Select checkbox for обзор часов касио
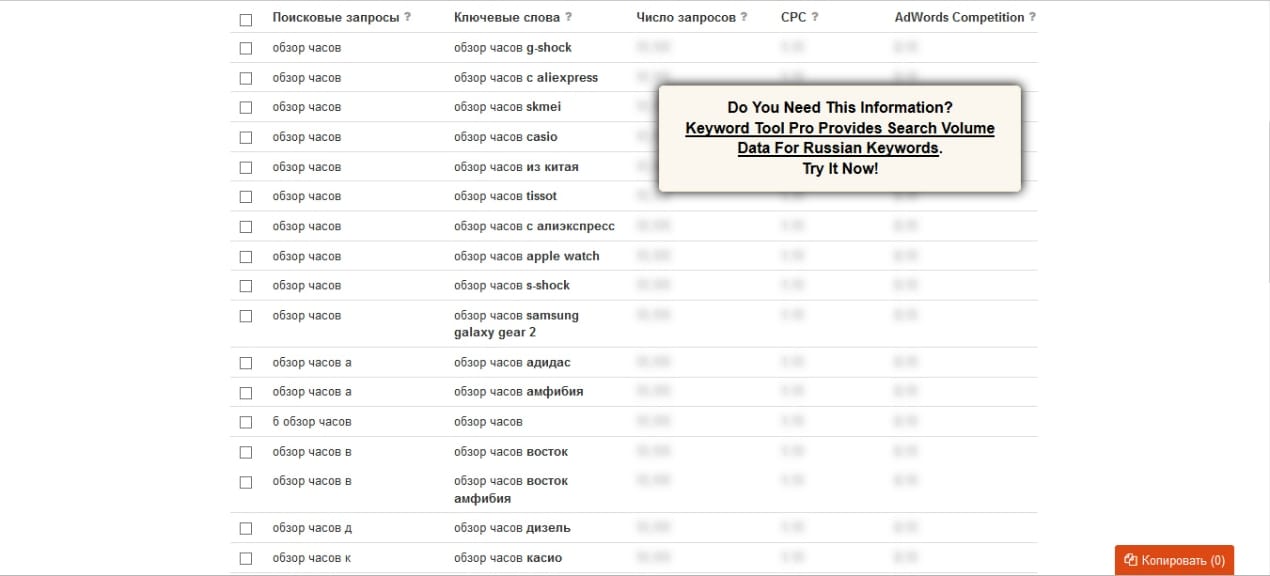This screenshot has height=576, width=1270. (246, 558)
